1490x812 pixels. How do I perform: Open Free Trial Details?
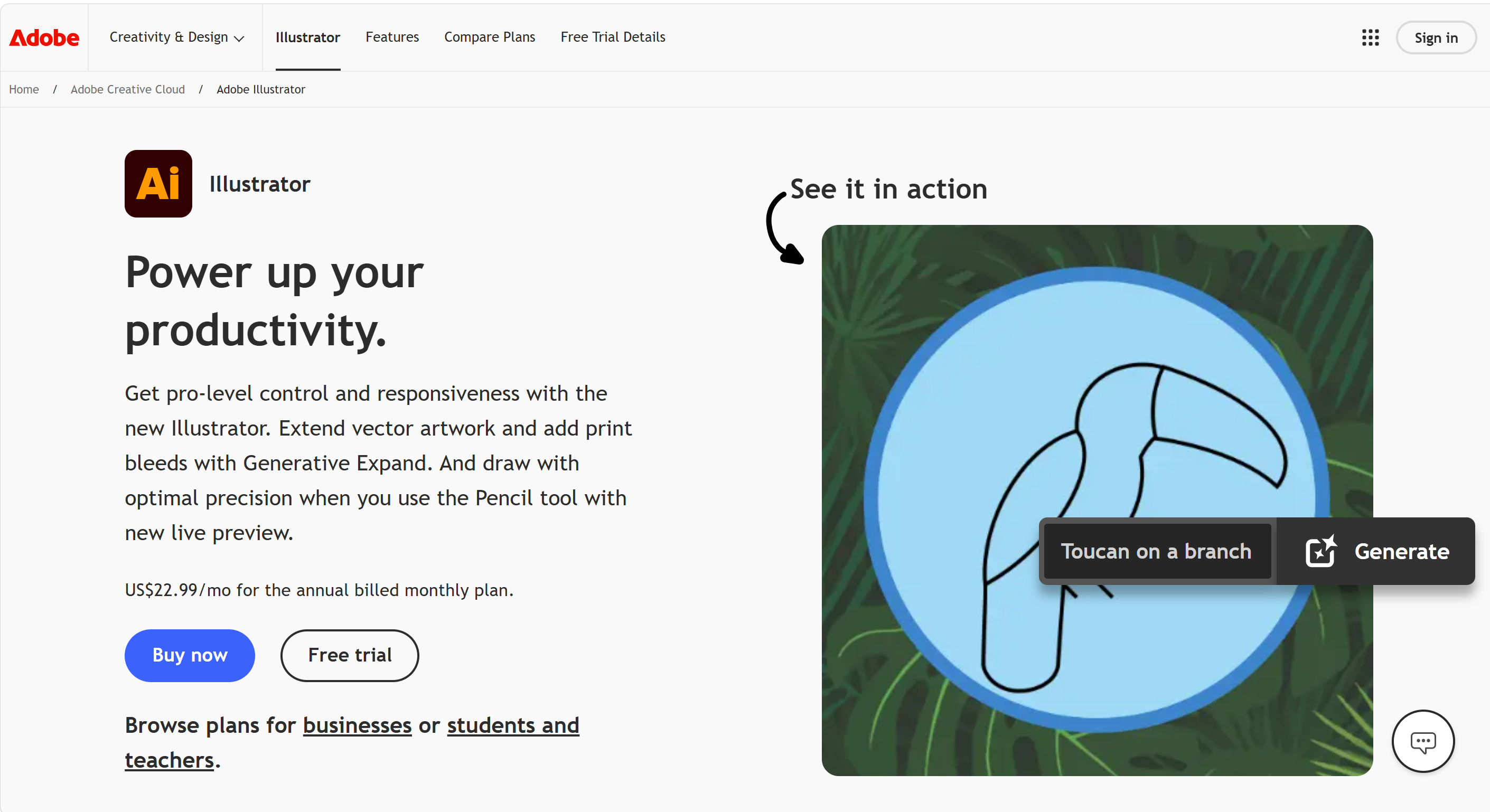(613, 37)
